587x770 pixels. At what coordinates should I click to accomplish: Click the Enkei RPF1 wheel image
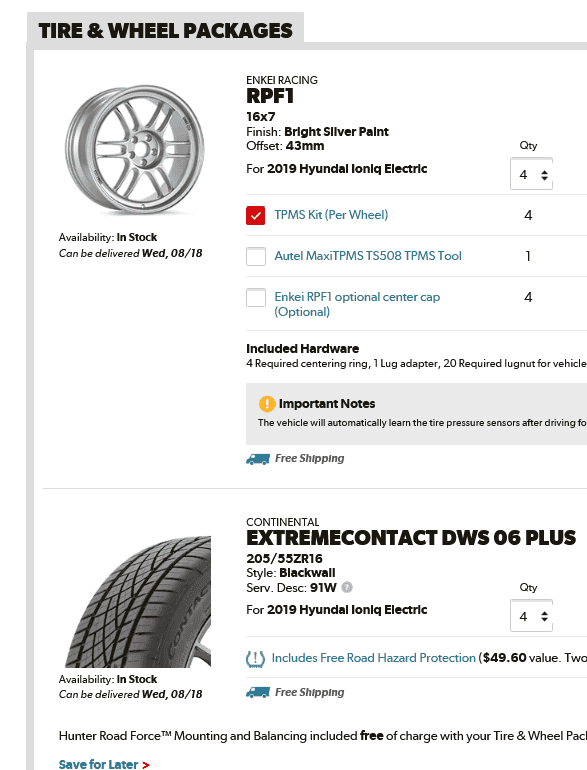(x=135, y=150)
